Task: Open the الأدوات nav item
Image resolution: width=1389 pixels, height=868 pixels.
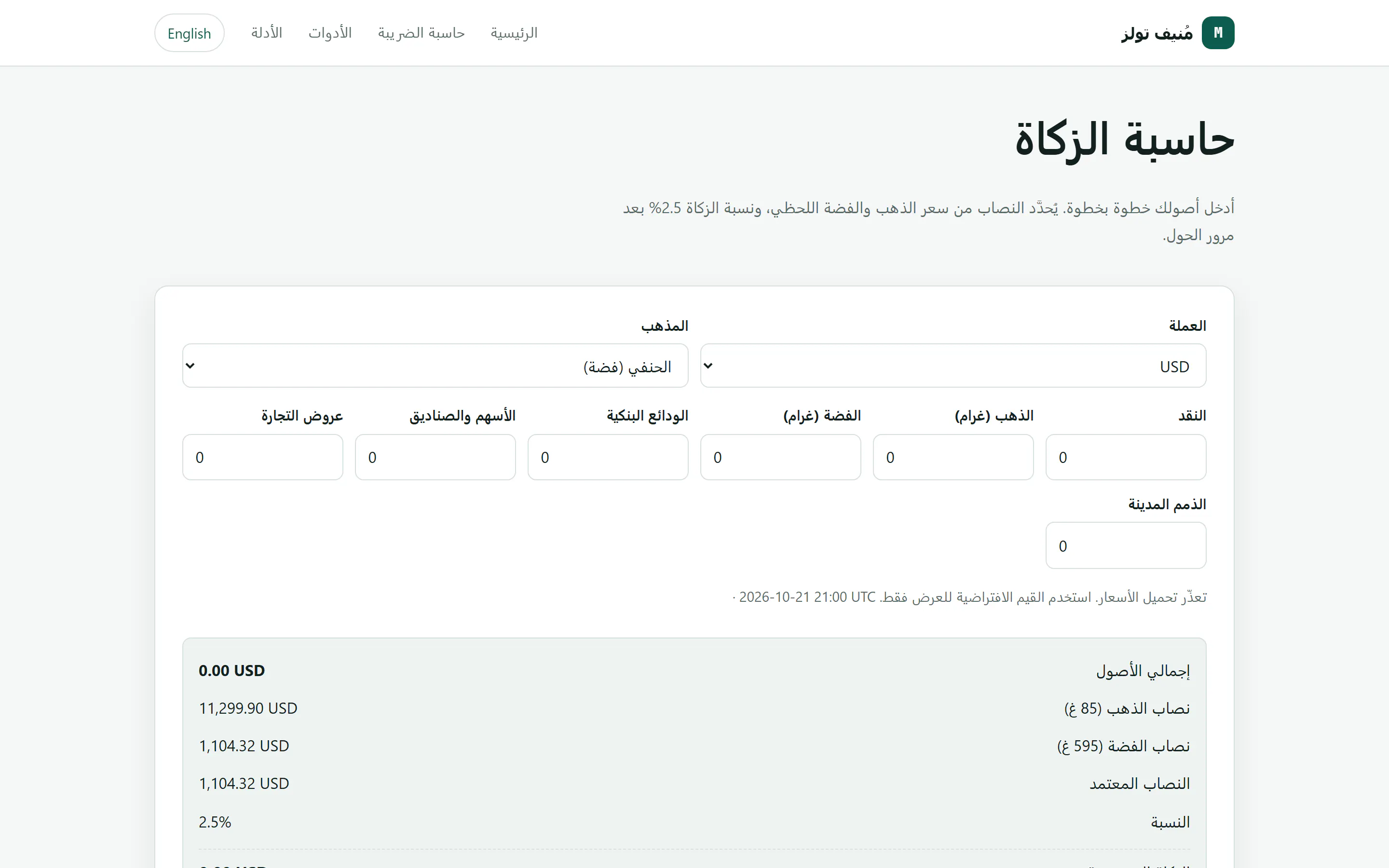Action: [x=330, y=33]
